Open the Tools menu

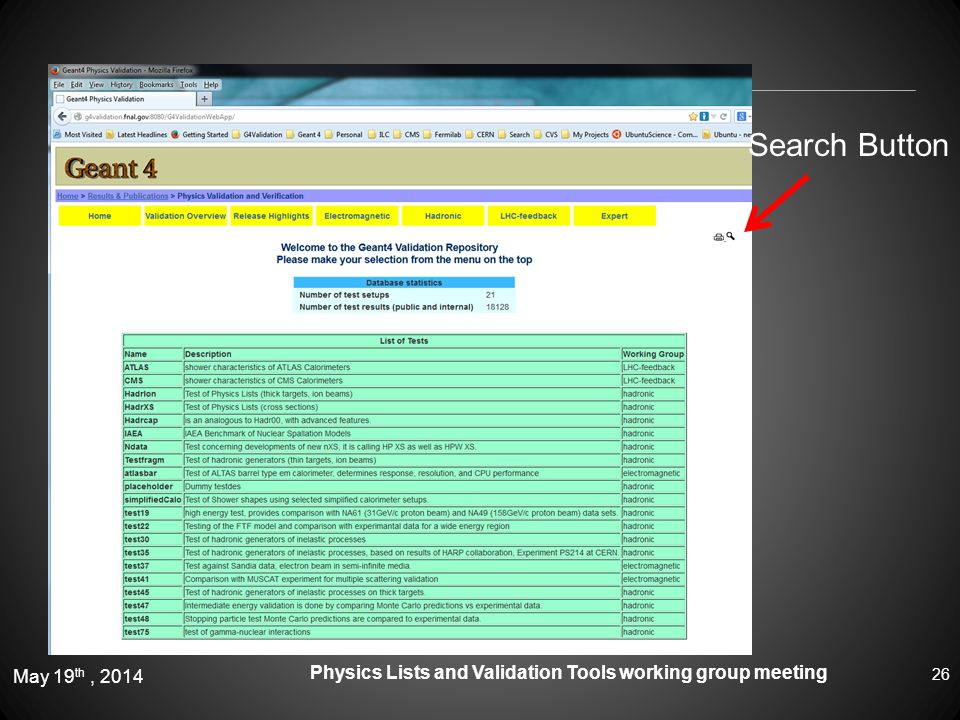(189, 84)
